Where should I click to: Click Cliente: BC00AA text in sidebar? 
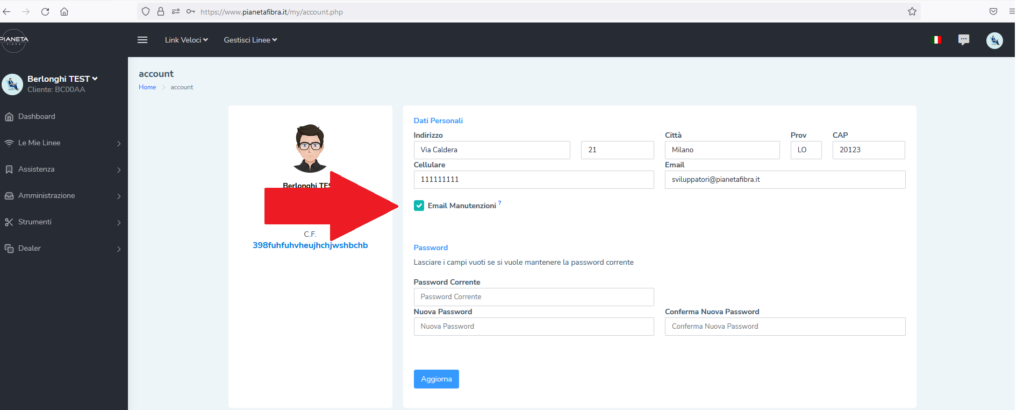pyautogui.click(x=56, y=90)
